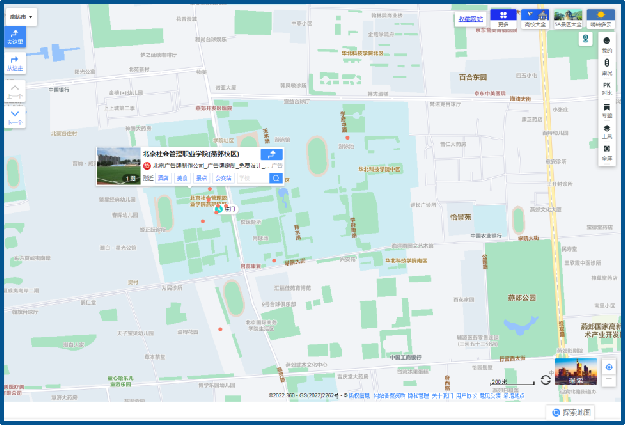Click the PK compare tool in right toolbar
Viewport: 626px width, 425px height.
[x=607, y=87]
